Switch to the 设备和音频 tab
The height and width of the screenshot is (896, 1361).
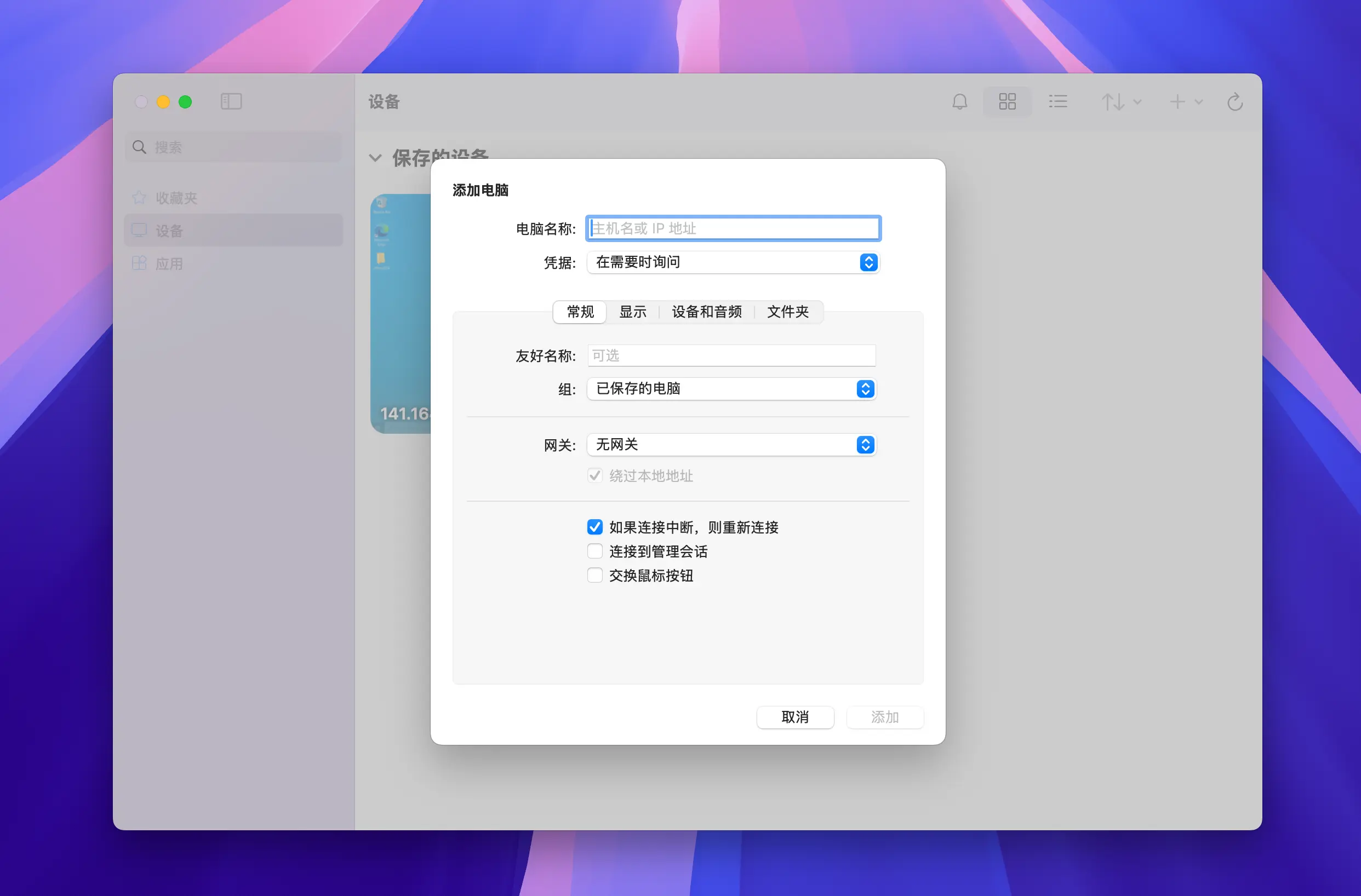tap(707, 312)
